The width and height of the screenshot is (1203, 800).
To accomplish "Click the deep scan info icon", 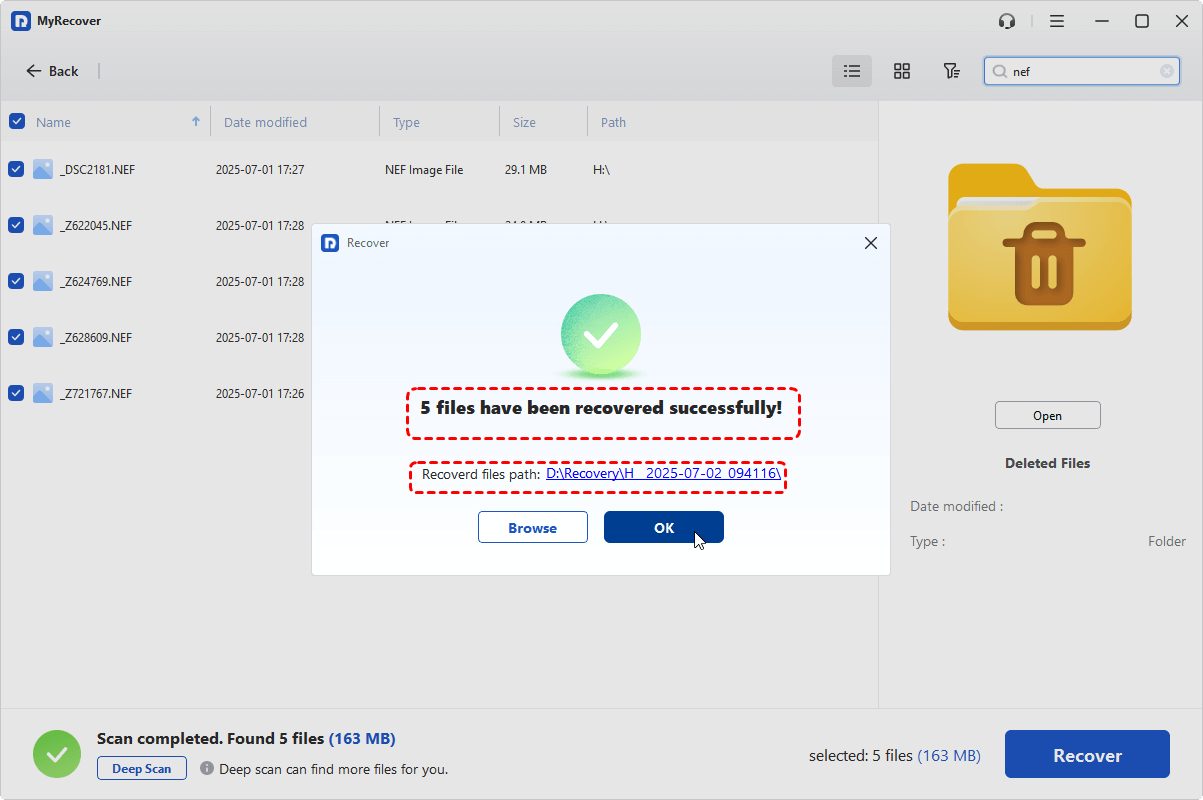I will tap(207, 769).
